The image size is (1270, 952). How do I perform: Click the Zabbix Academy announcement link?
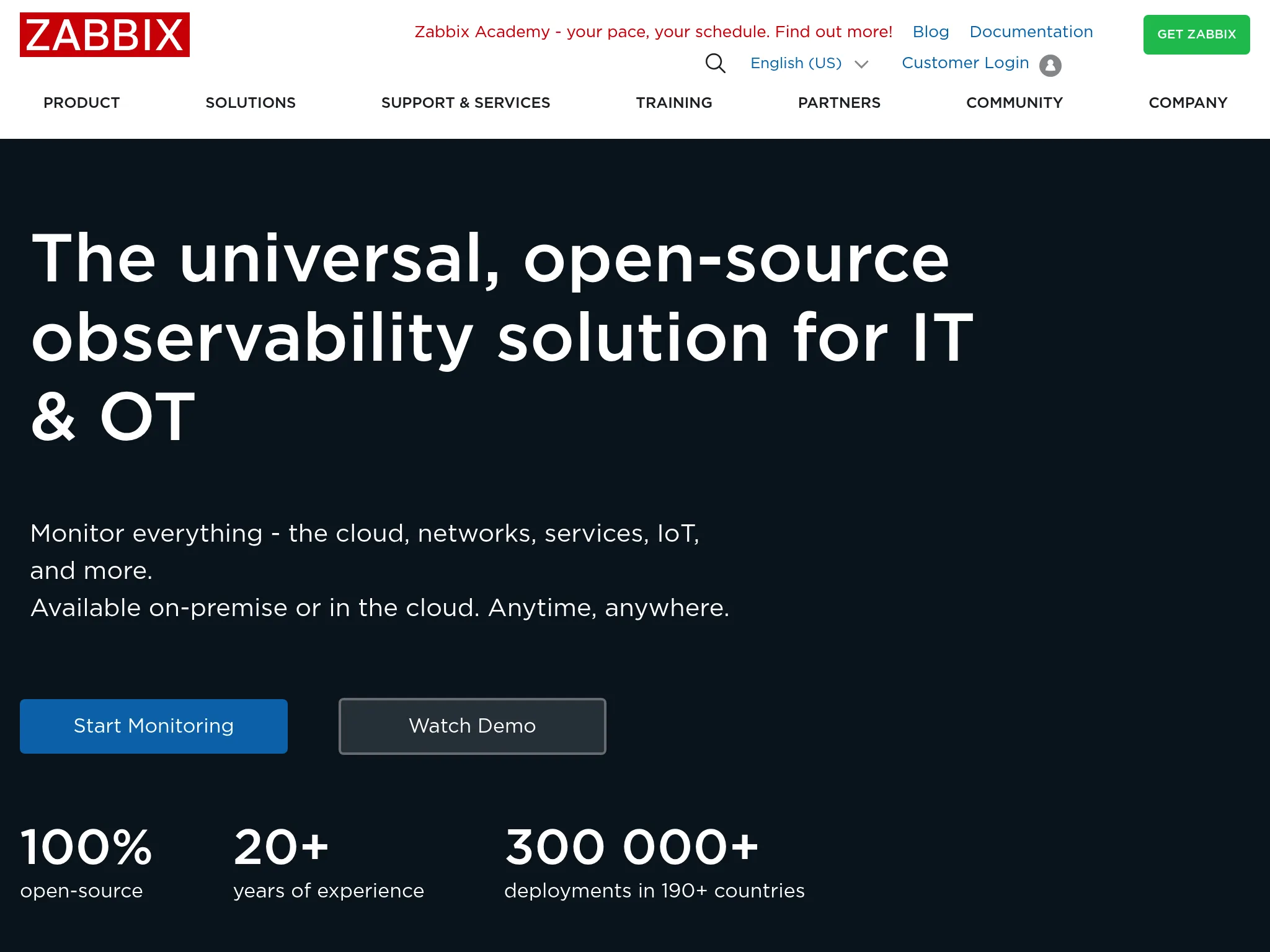653,32
